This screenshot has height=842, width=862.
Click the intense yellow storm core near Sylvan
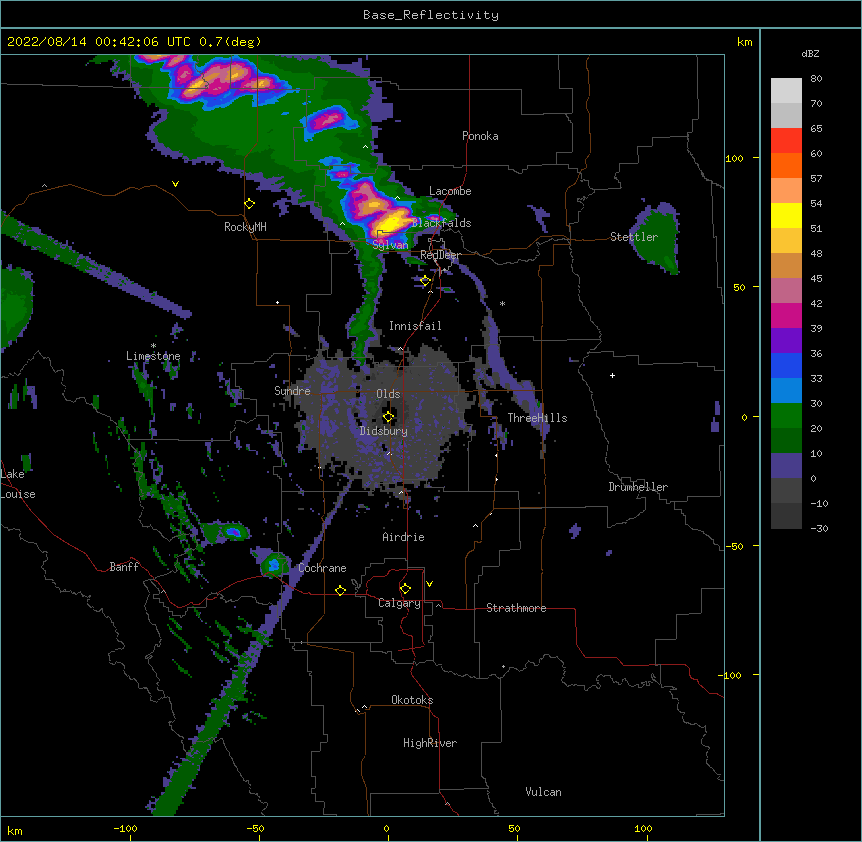[x=394, y=223]
